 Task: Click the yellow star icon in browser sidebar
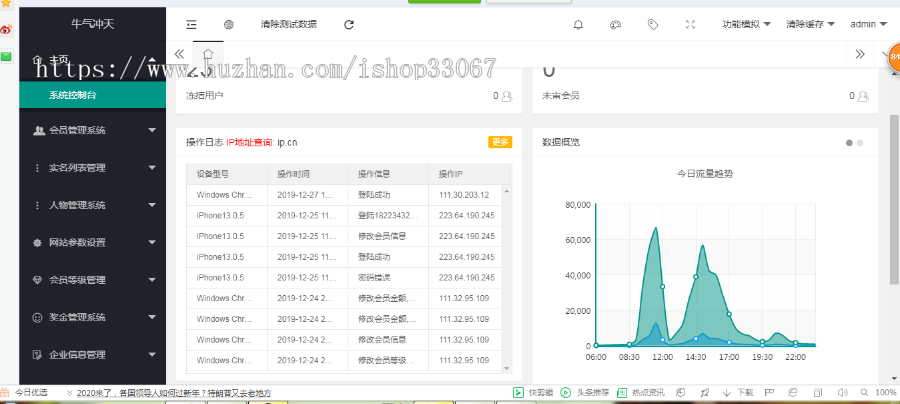click(6, 3)
